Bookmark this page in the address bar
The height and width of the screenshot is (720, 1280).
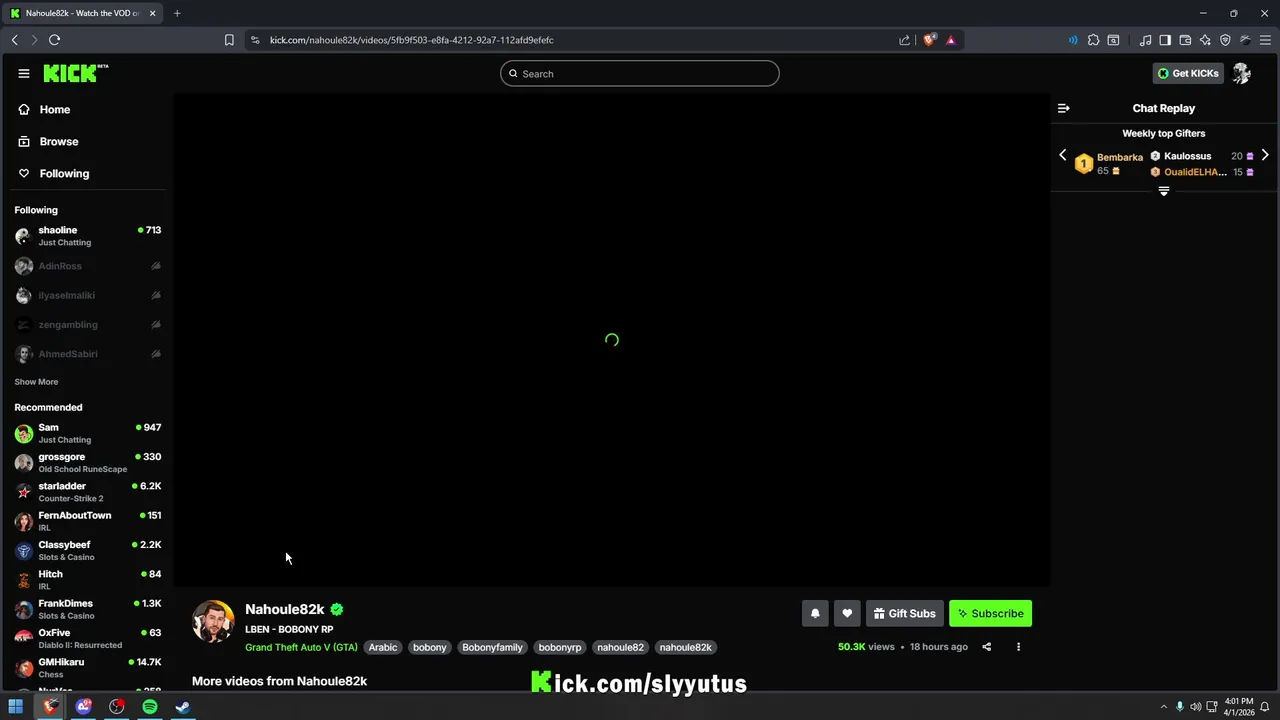(229, 40)
